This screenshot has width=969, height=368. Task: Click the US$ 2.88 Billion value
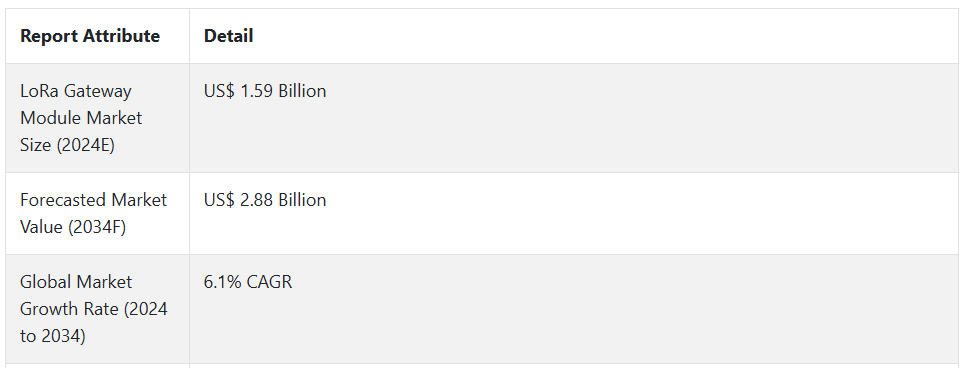click(265, 200)
